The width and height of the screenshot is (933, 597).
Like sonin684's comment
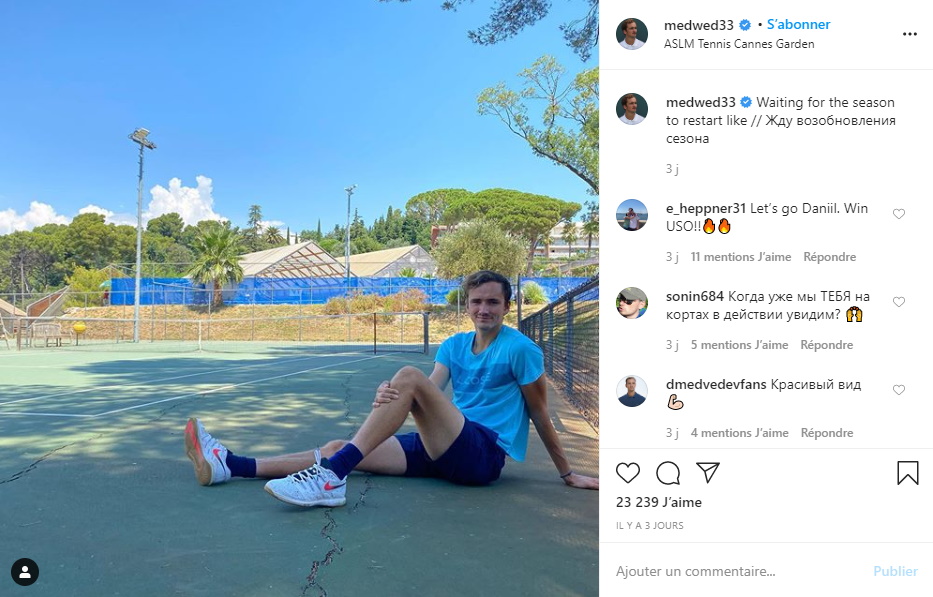click(898, 302)
